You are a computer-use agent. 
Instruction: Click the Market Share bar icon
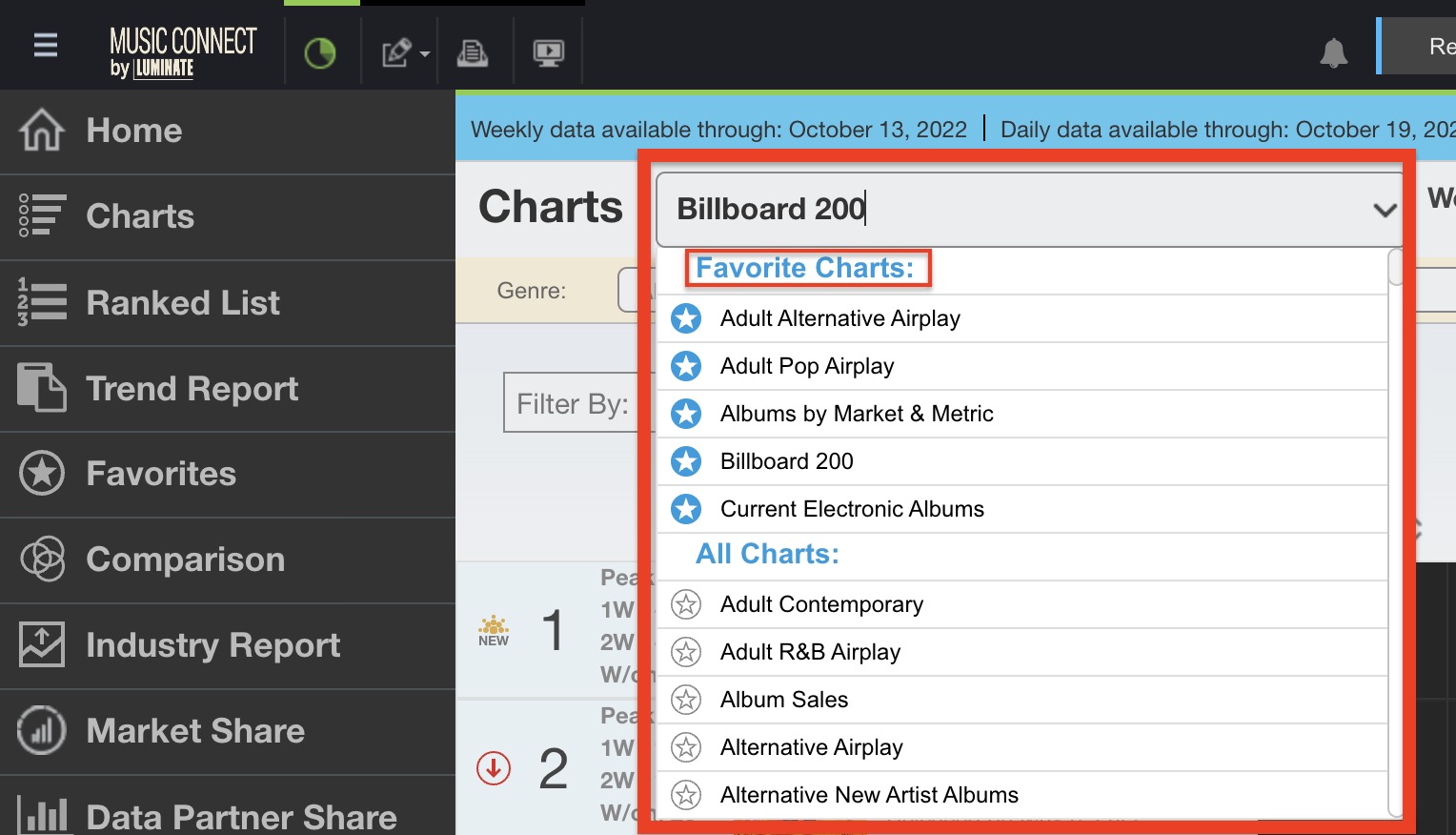[42, 730]
